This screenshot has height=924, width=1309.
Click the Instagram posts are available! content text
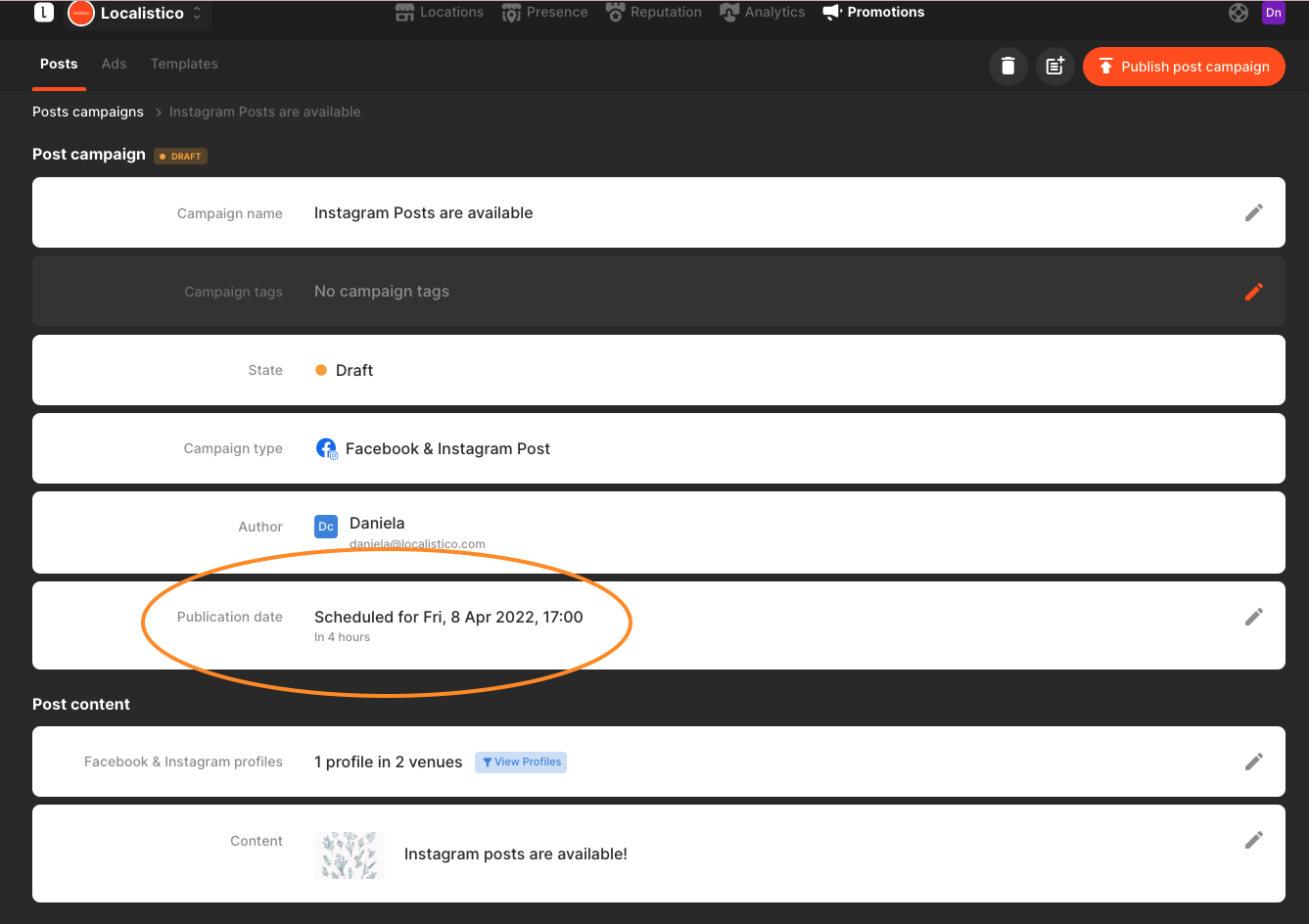[516, 854]
